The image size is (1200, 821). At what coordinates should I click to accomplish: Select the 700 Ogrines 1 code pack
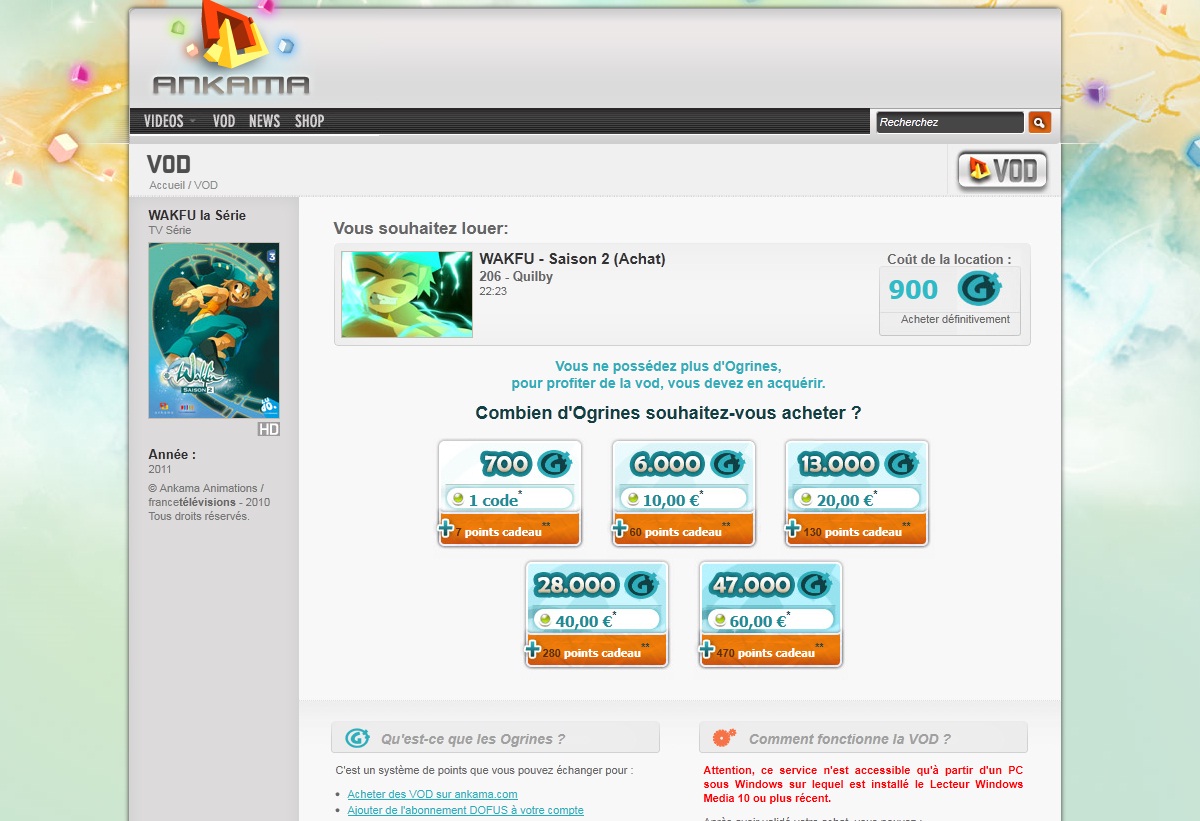coord(509,492)
